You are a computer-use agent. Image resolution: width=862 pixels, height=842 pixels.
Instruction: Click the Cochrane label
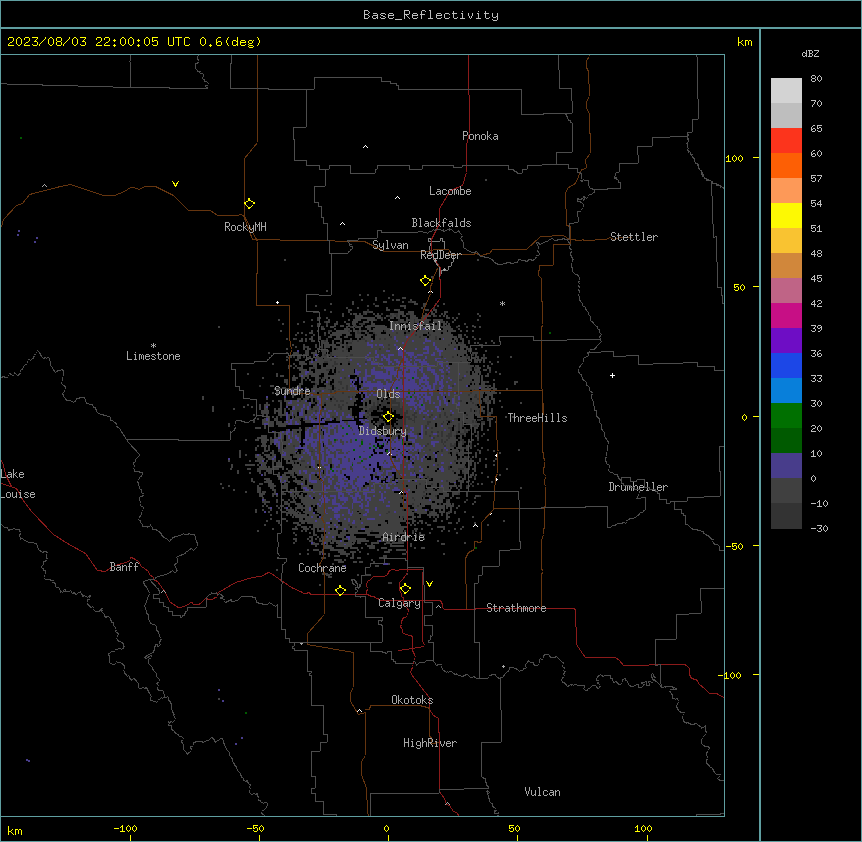(x=322, y=568)
